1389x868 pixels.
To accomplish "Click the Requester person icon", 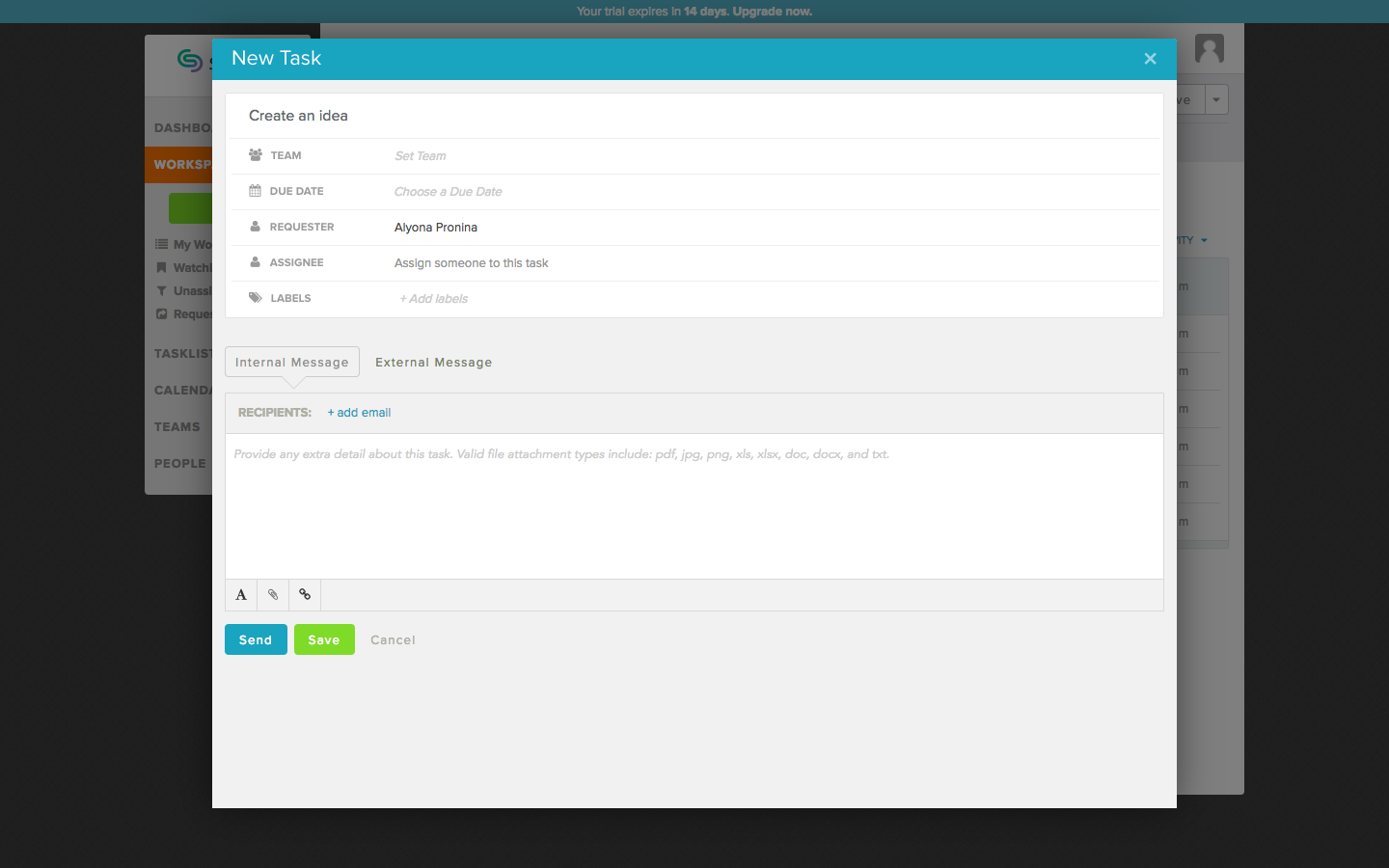I will click(255, 227).
